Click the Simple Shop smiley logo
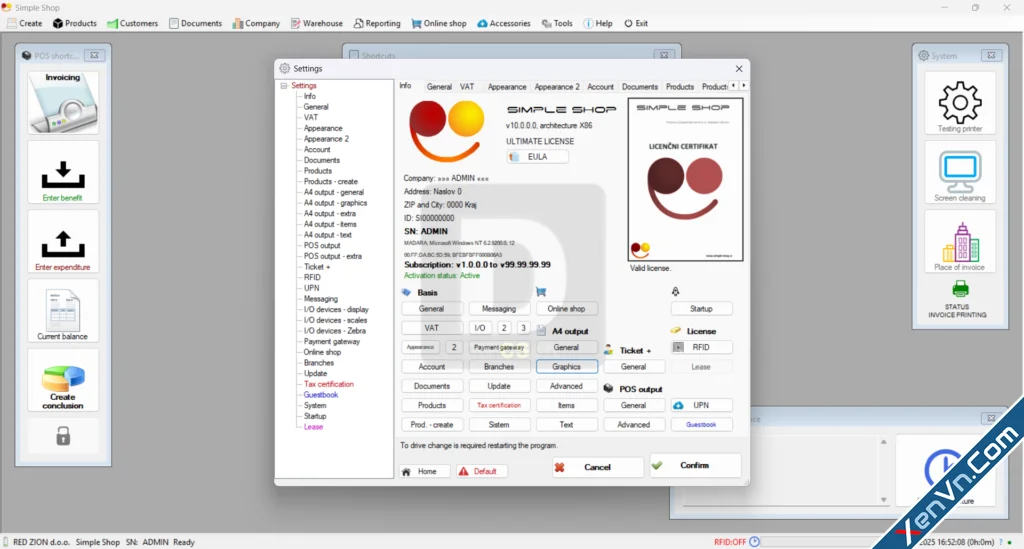This screenshot has width=1024, height=549. pyautogui.click(x=447, y=131)
